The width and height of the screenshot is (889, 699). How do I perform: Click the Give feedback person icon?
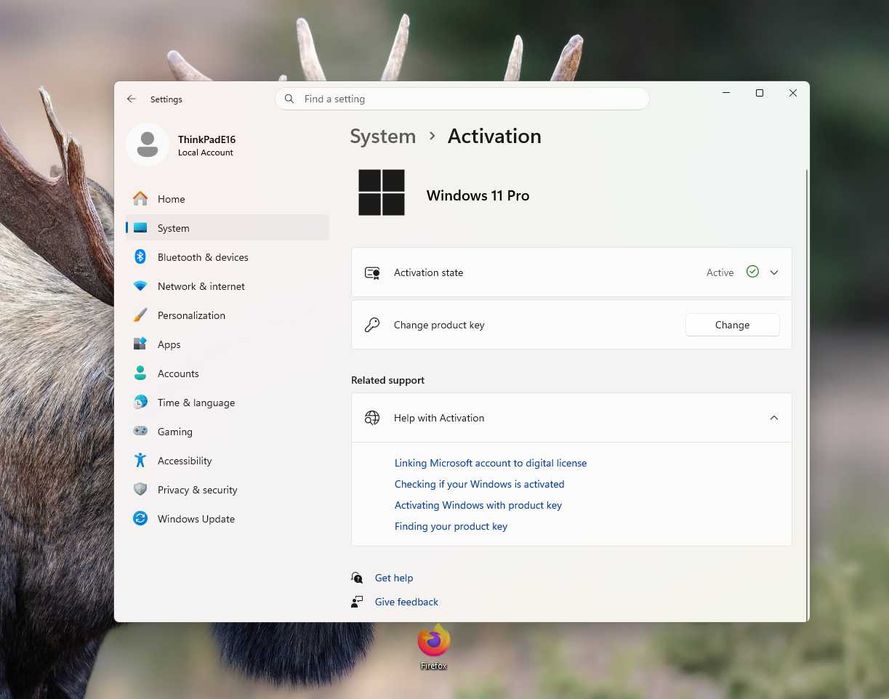[357, 601]
